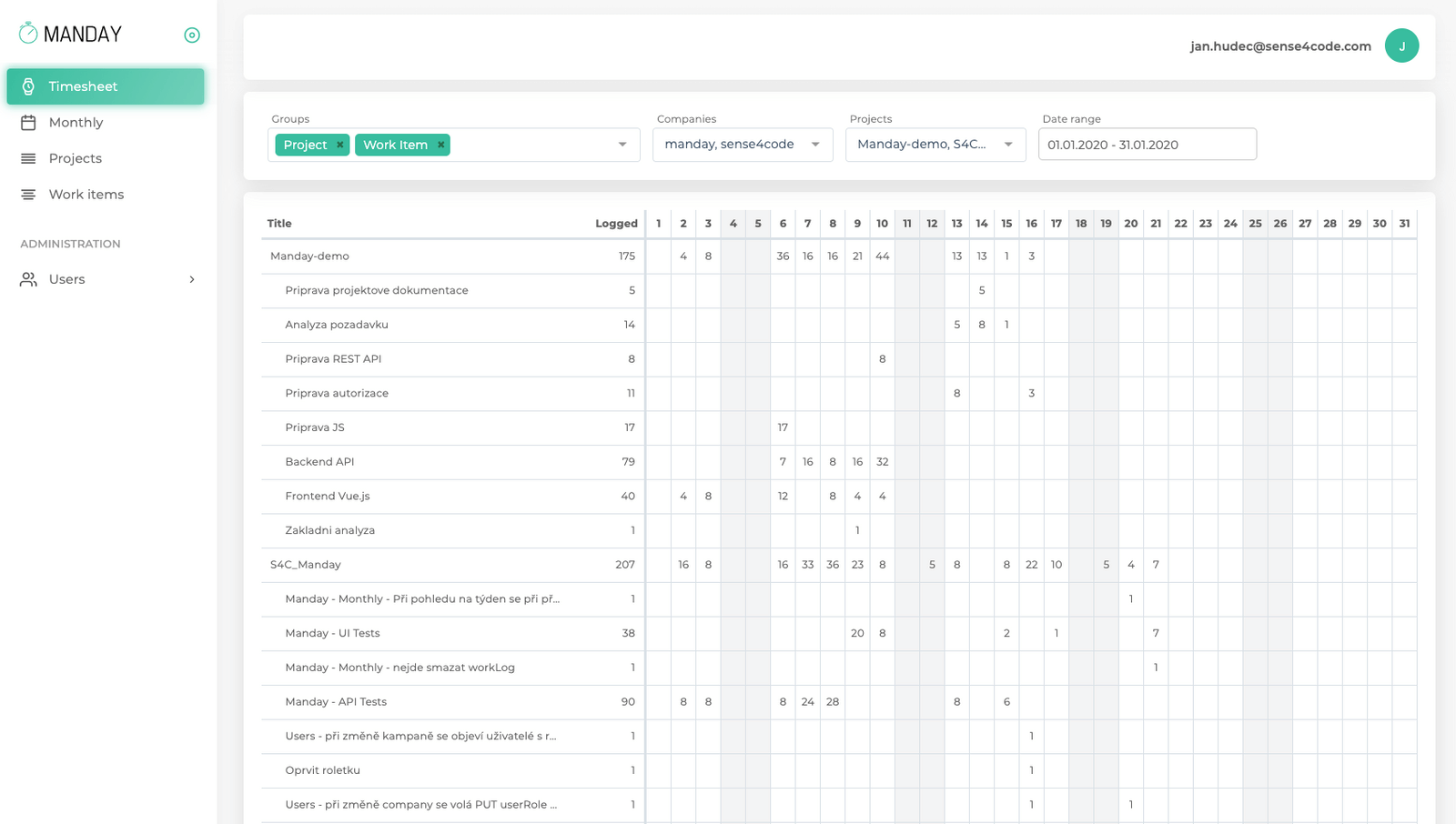
Task: Open the Work items page
Action: coord(86,195)
